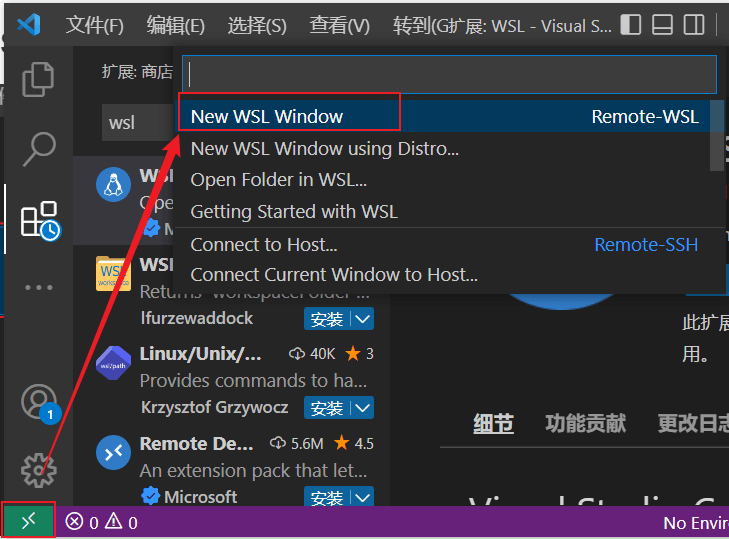The image size is (729, 539).
Task: Open the 查看(V) menu
Action: click(339, 26)
